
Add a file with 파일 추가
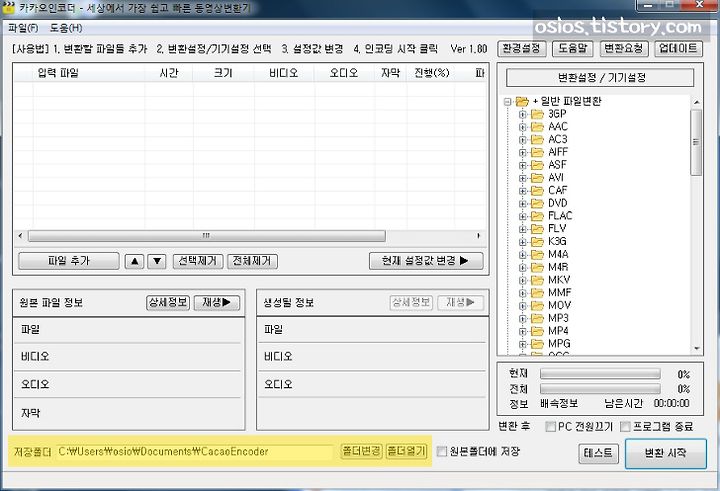pos(69,261)
